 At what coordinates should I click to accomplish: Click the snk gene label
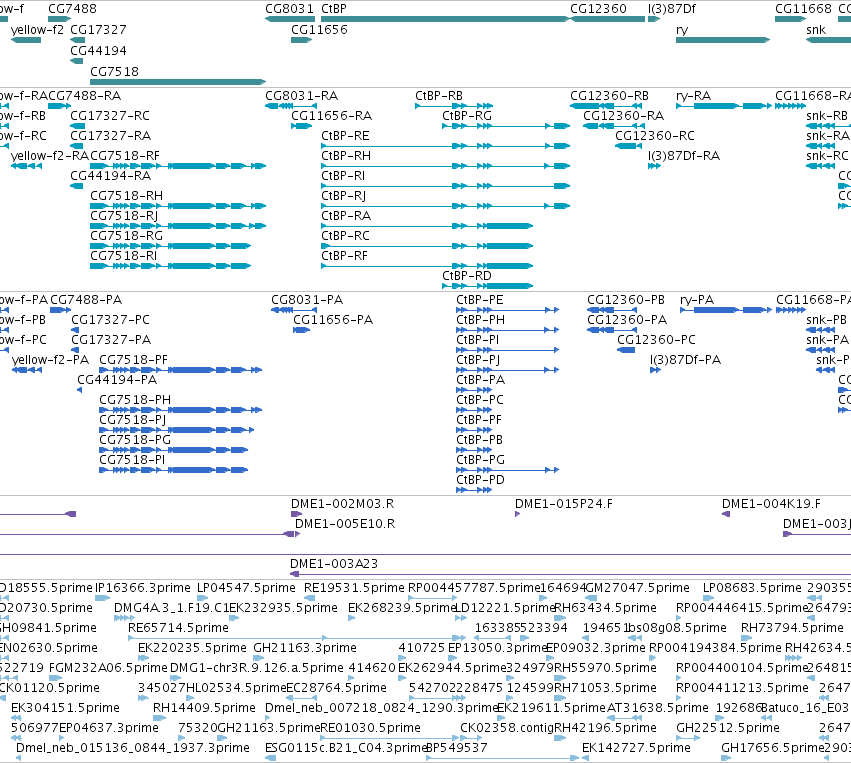click(x=816, y=29)
